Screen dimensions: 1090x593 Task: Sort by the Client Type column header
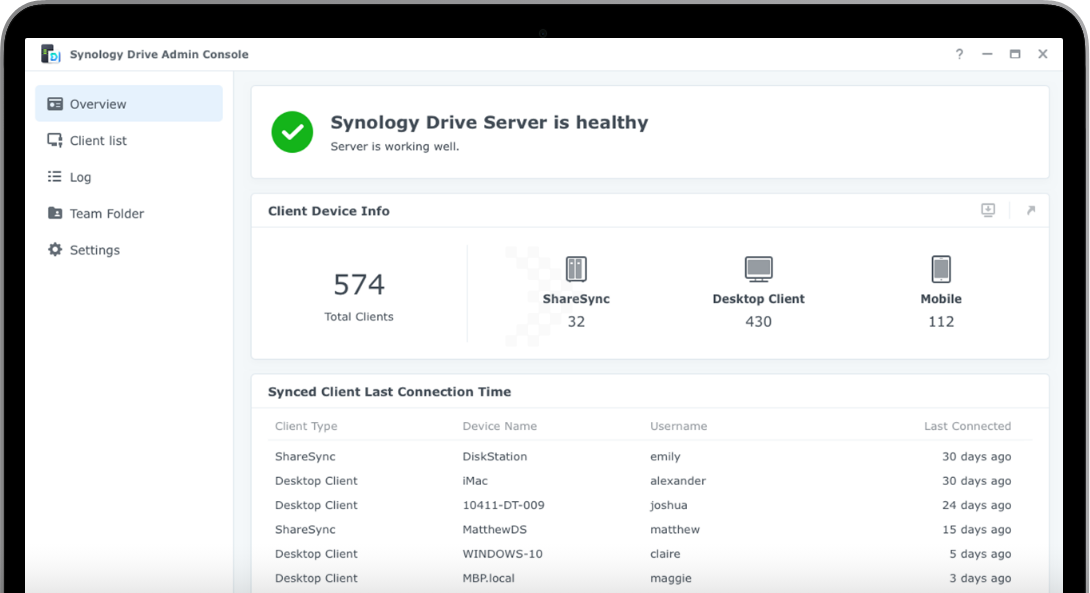306,426
